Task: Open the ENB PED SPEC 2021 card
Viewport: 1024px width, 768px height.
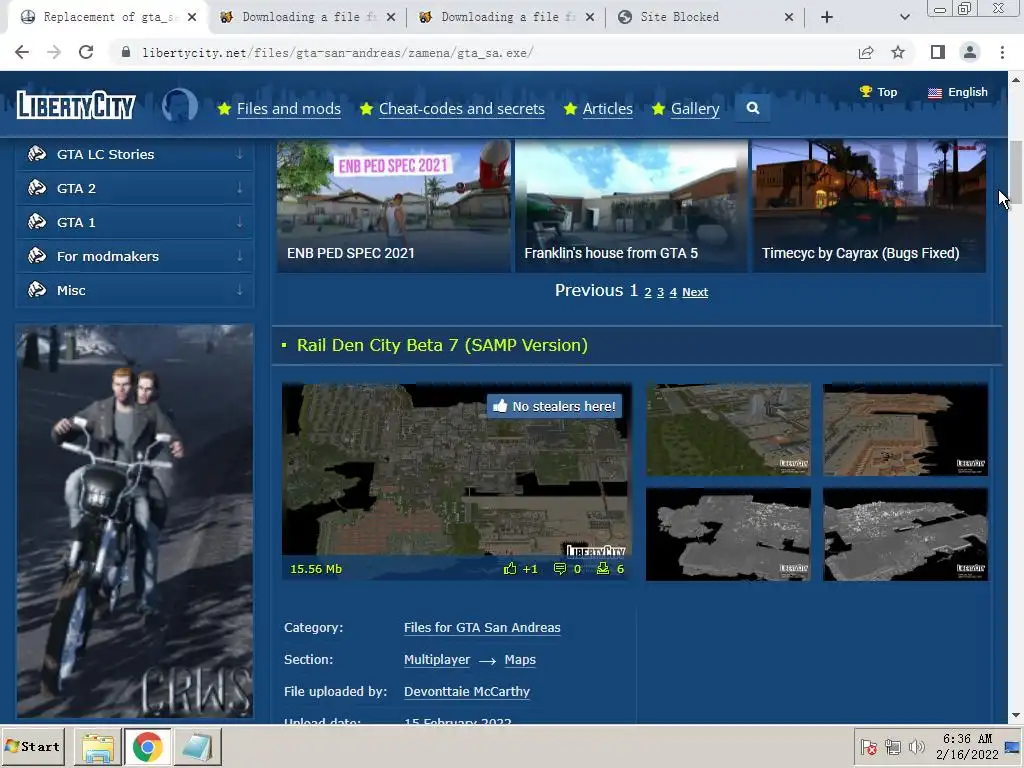Action: click(x=393, y=205)
